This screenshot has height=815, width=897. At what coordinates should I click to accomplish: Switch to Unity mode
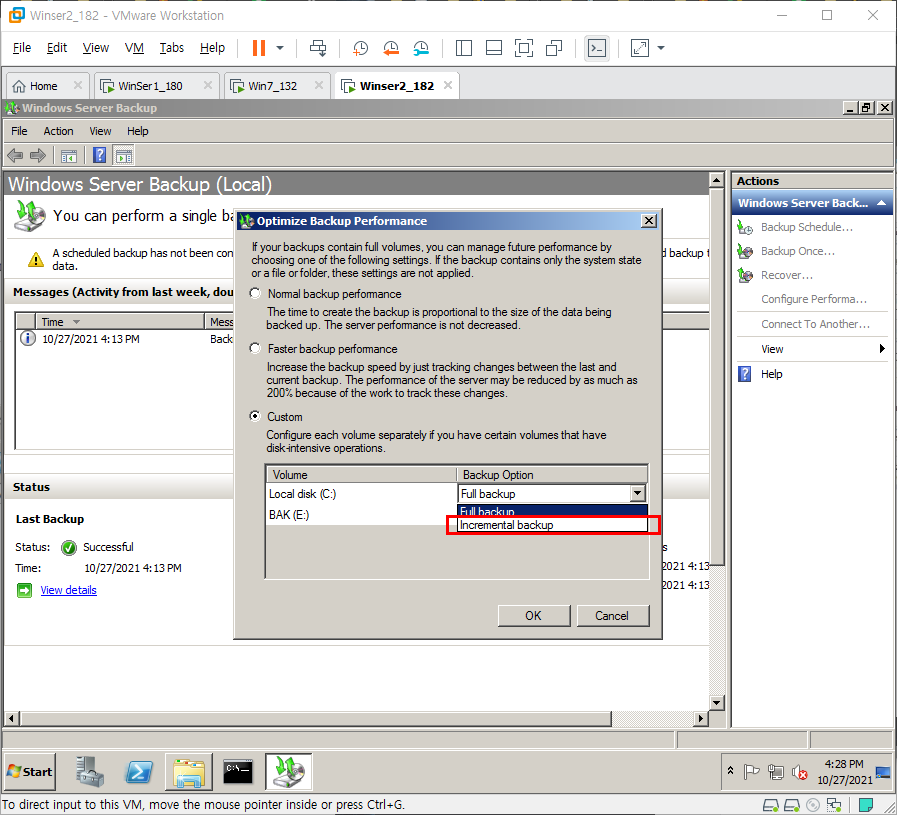click(x=554, y=48)
